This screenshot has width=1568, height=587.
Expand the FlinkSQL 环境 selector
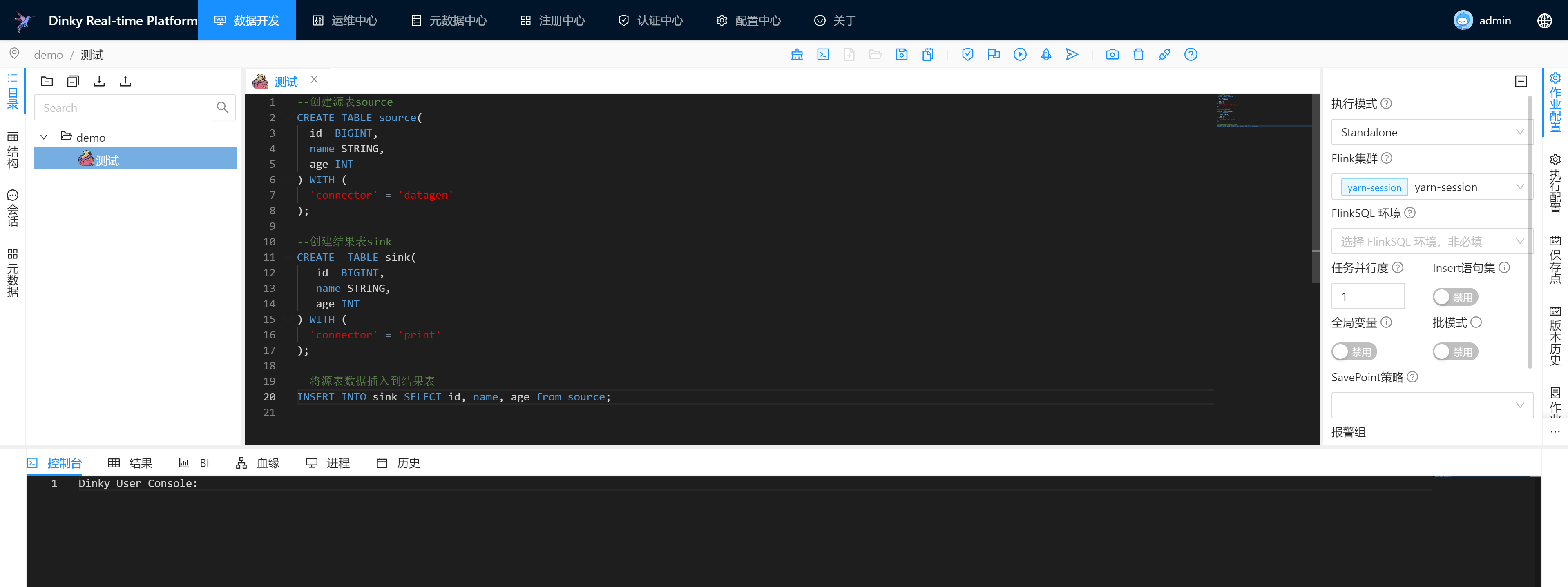[1430, 242]
